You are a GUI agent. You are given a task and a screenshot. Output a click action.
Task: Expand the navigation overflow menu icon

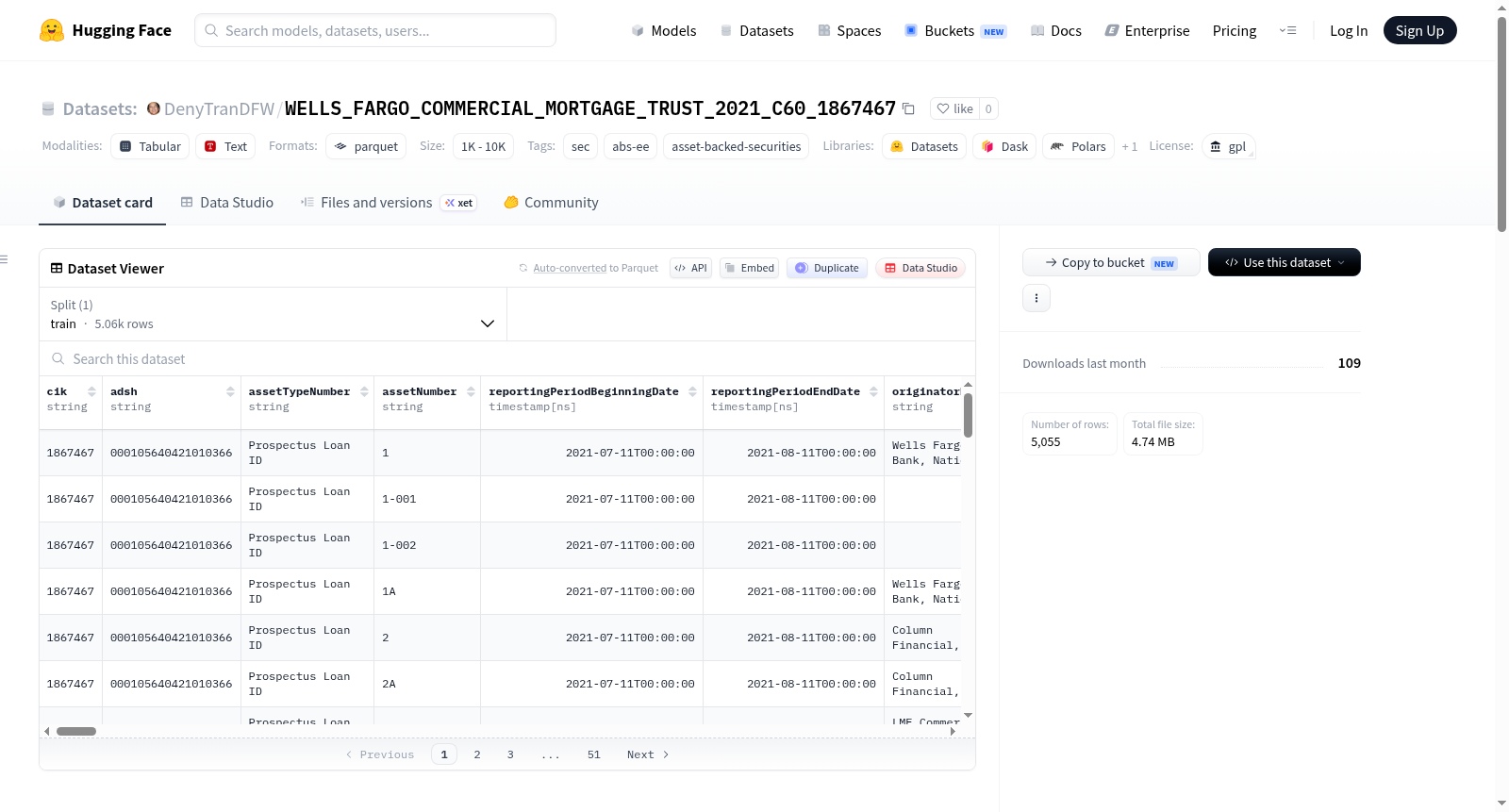(x=1287, y=30)
